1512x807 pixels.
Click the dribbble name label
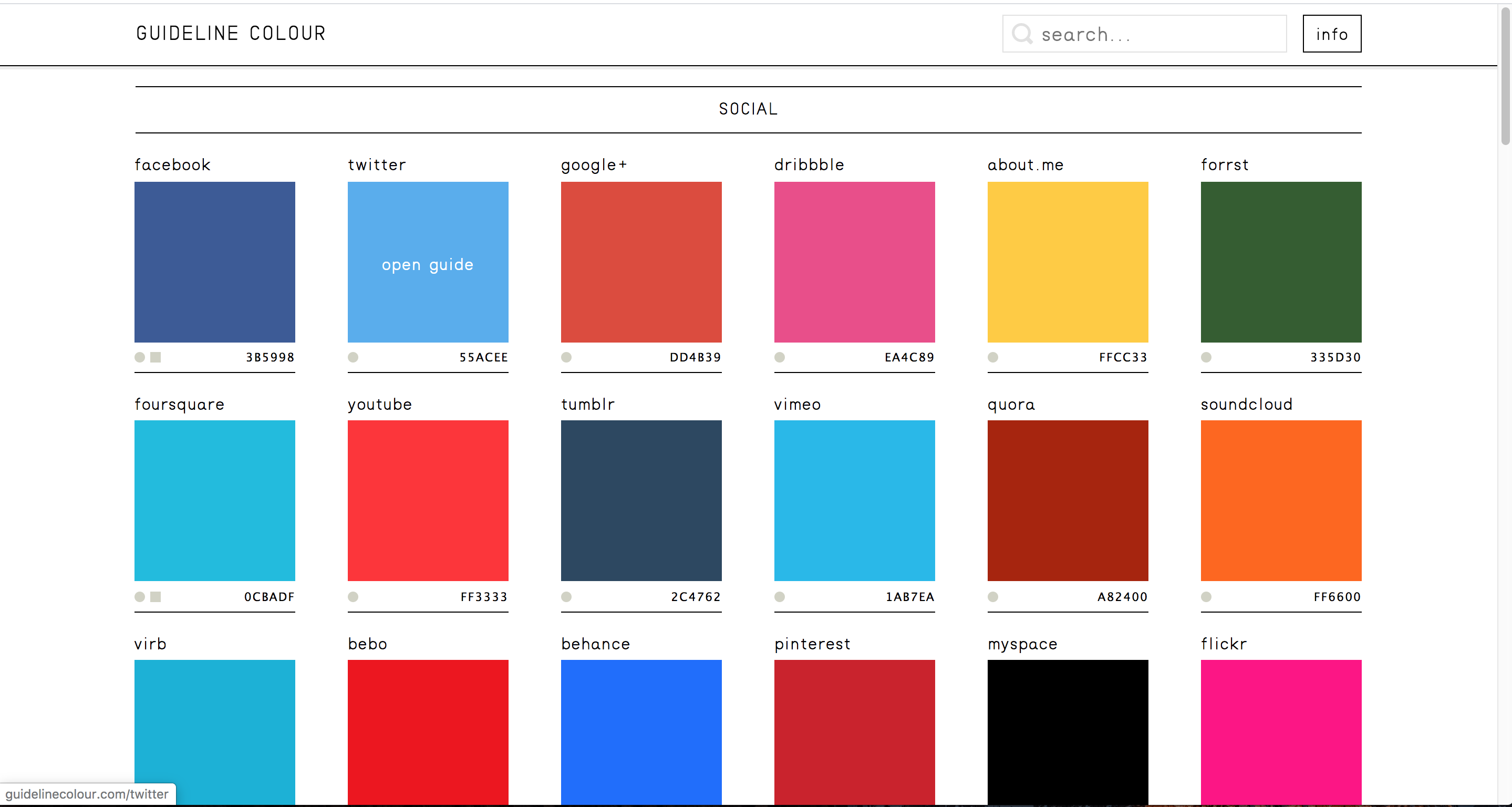810,165
